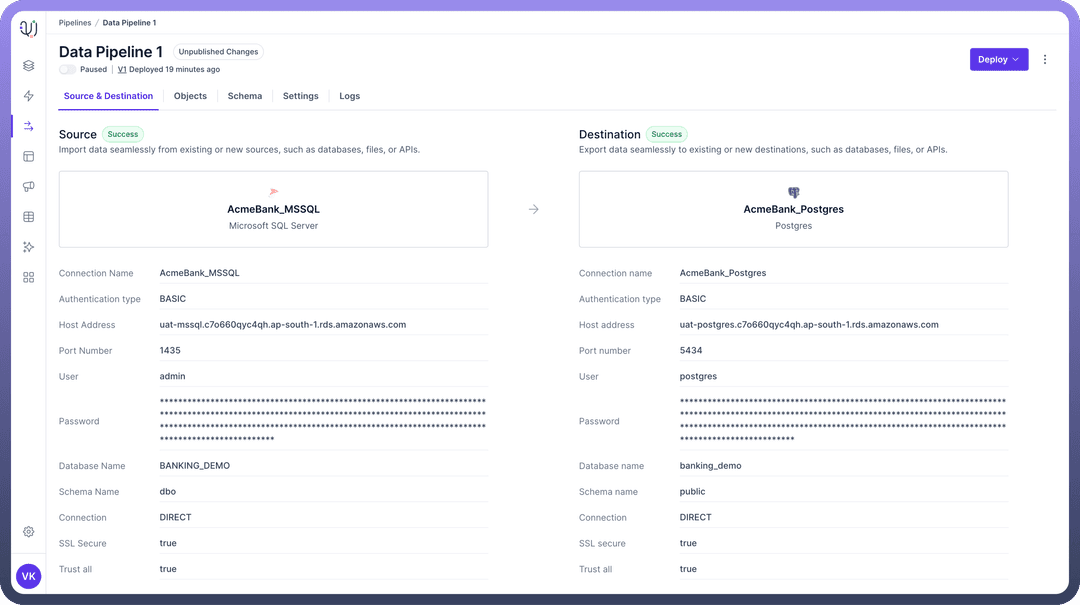1080x605 pixels.
Task: Open the settings gear in sidebar
Action: (x=29, y=532)
